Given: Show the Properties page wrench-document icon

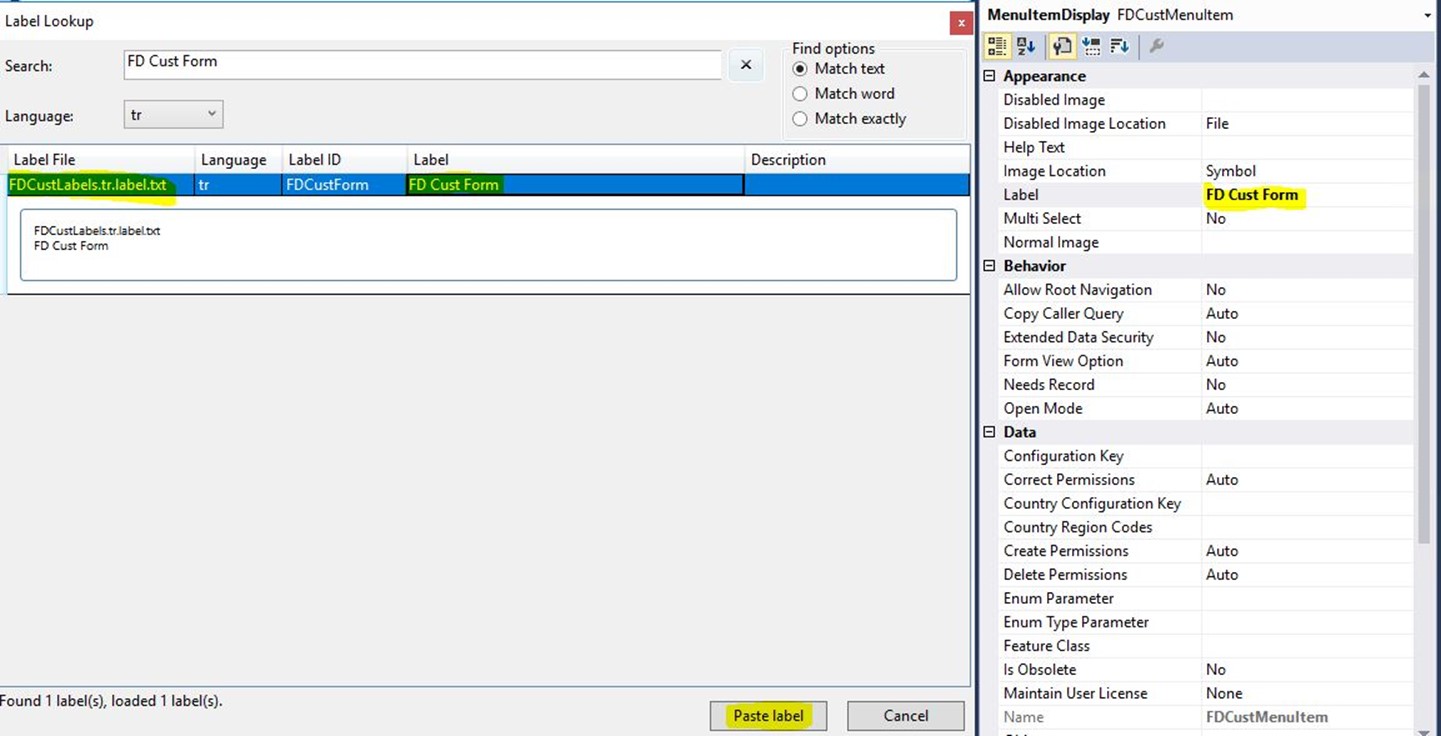Looking at the screenshot, I should 1061,46.
